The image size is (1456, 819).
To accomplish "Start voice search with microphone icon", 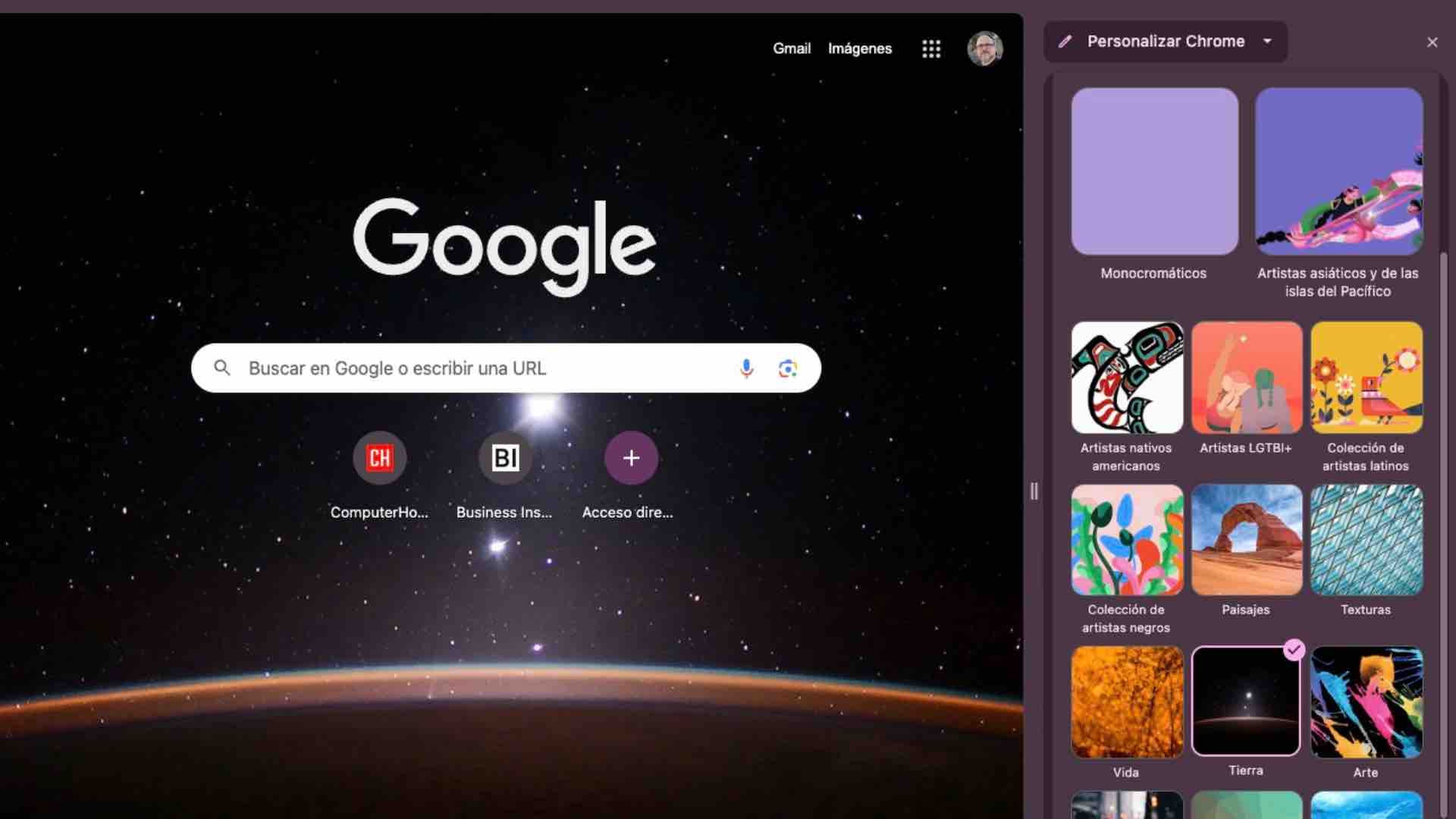I will click(746, 369).
